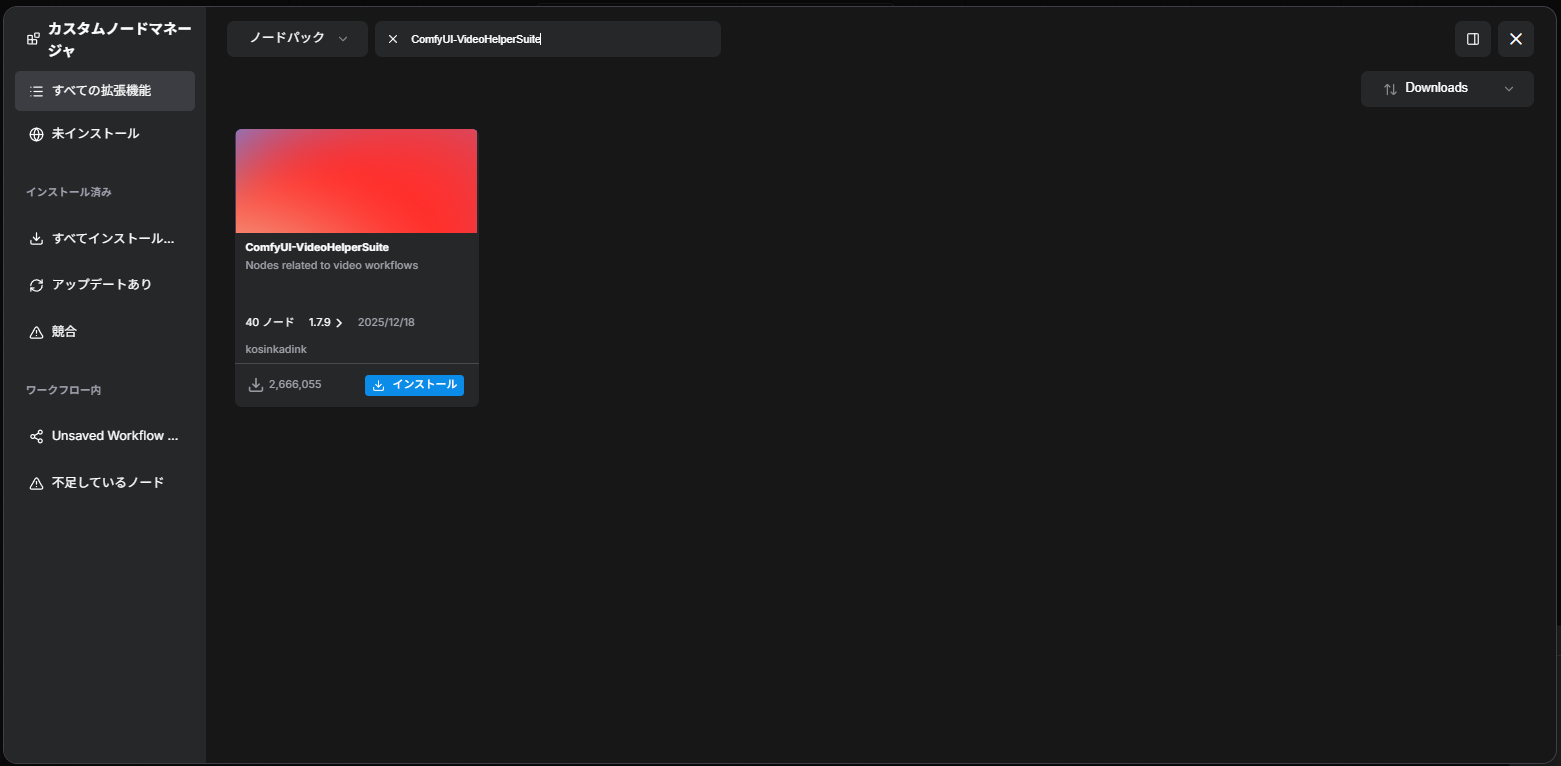
Task: Install the ComfyUI-VideoHelperSuite pack
Action: tap(414, 385)
